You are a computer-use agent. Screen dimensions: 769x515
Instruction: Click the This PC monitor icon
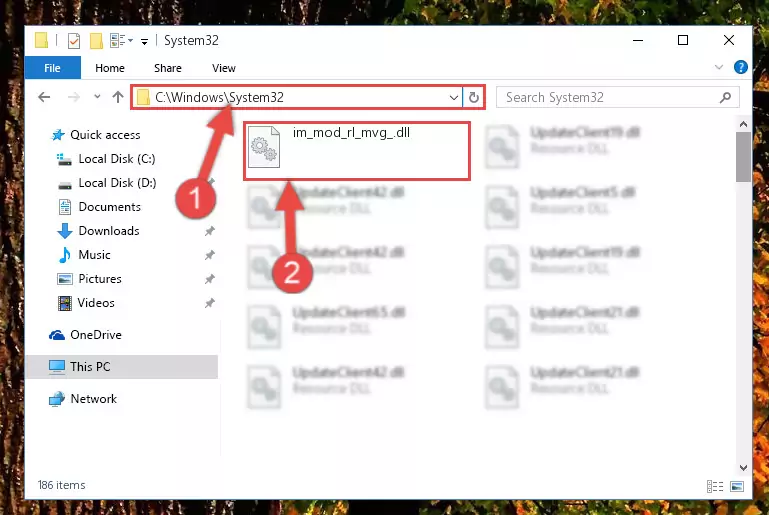tap(57, 367)
